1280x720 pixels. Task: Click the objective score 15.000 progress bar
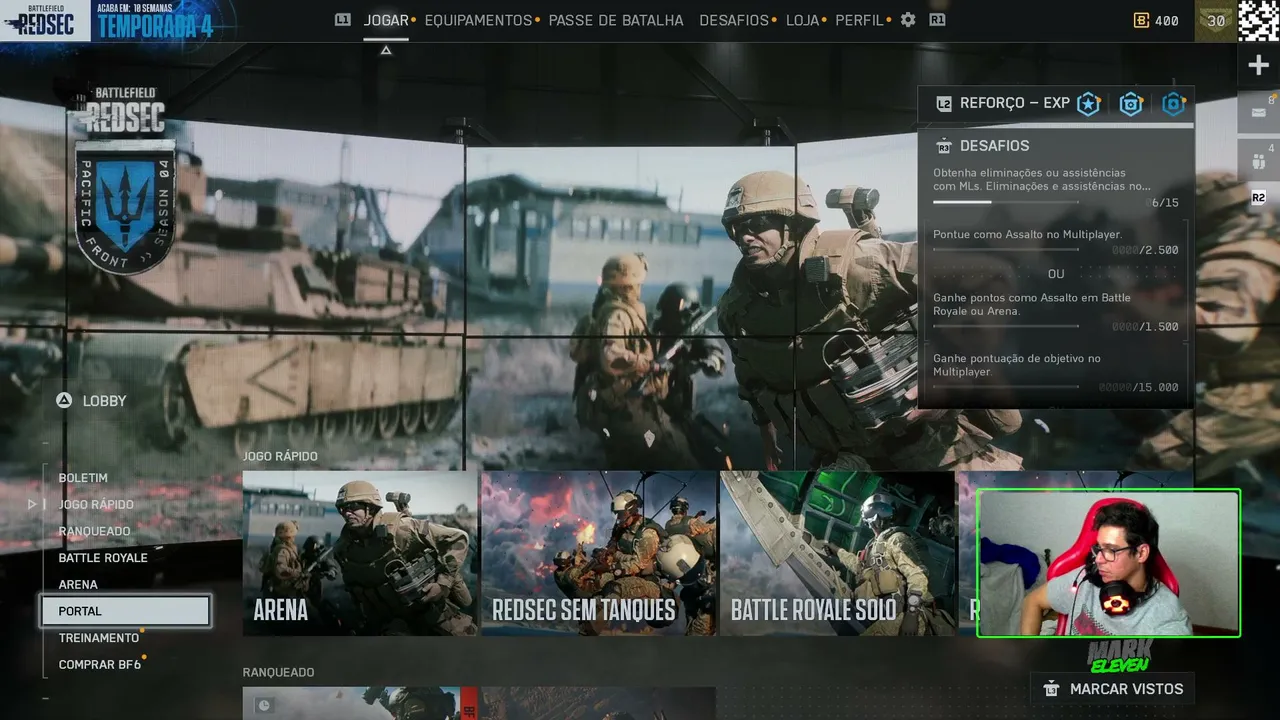pos(1006,387)
